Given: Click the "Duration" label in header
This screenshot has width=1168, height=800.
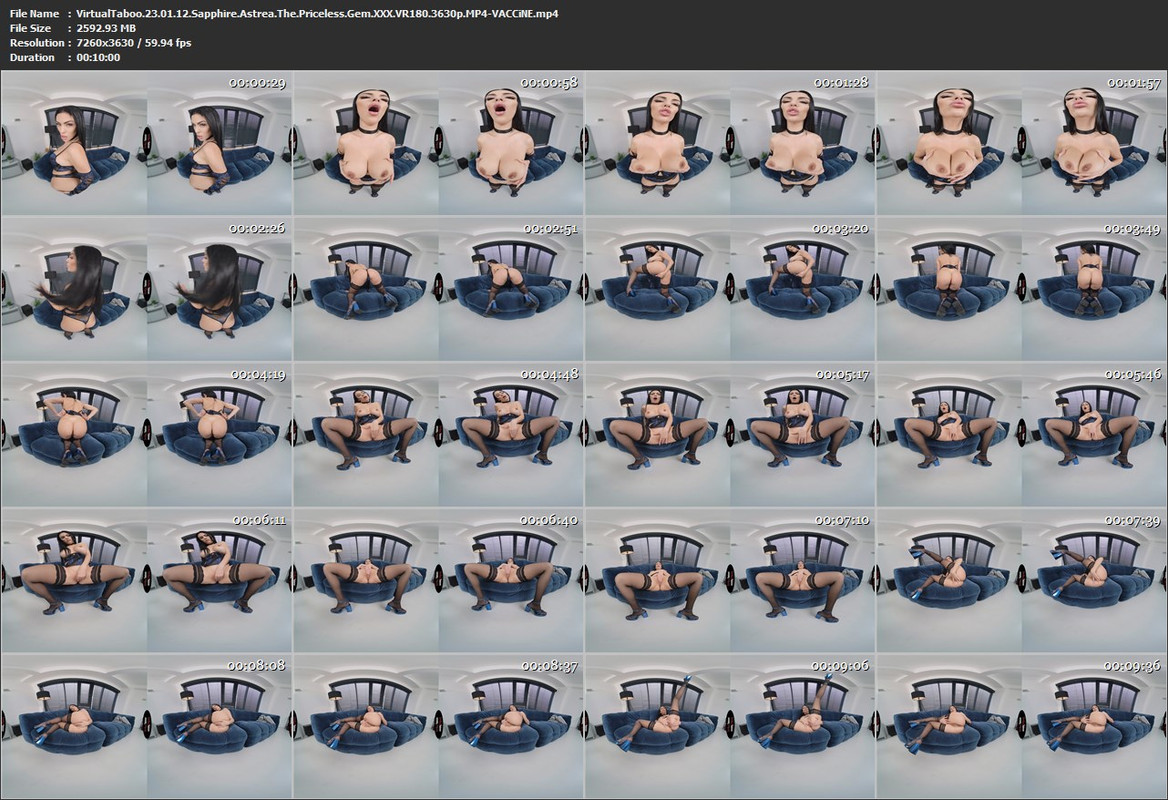Looking at the screenshot, I should coord(32,57).
